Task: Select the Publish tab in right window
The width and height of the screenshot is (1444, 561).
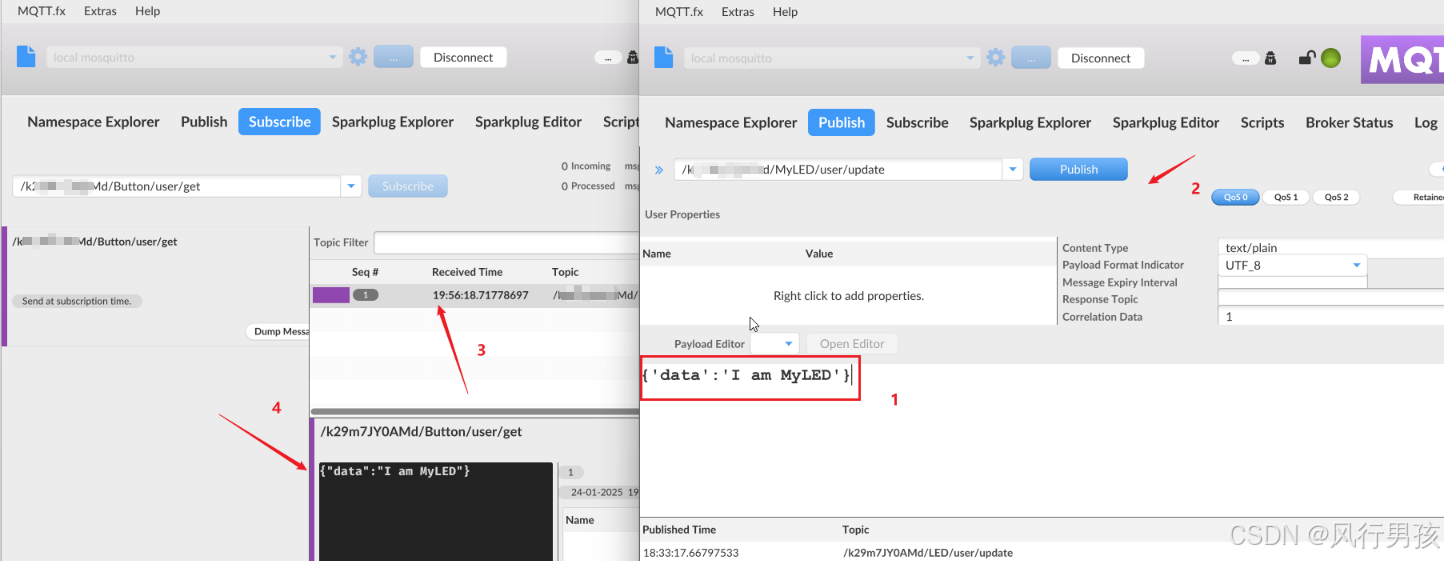Action: pos(841,122)
